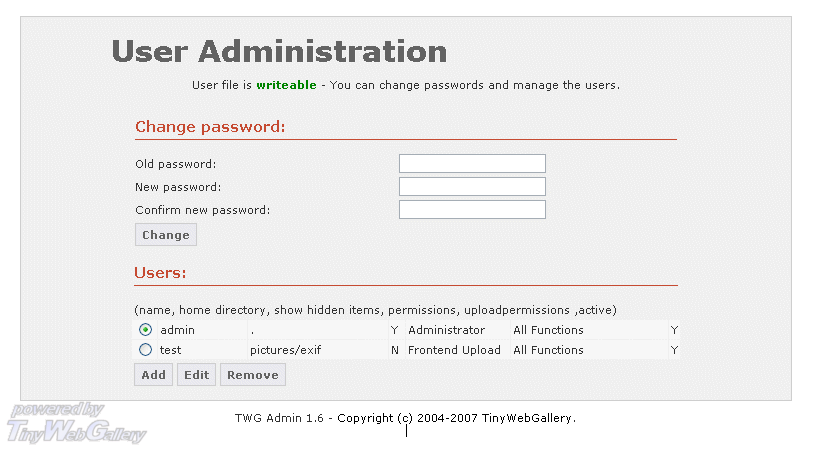
Task: Click the Administrator permission cell
Action: [446, 330]
